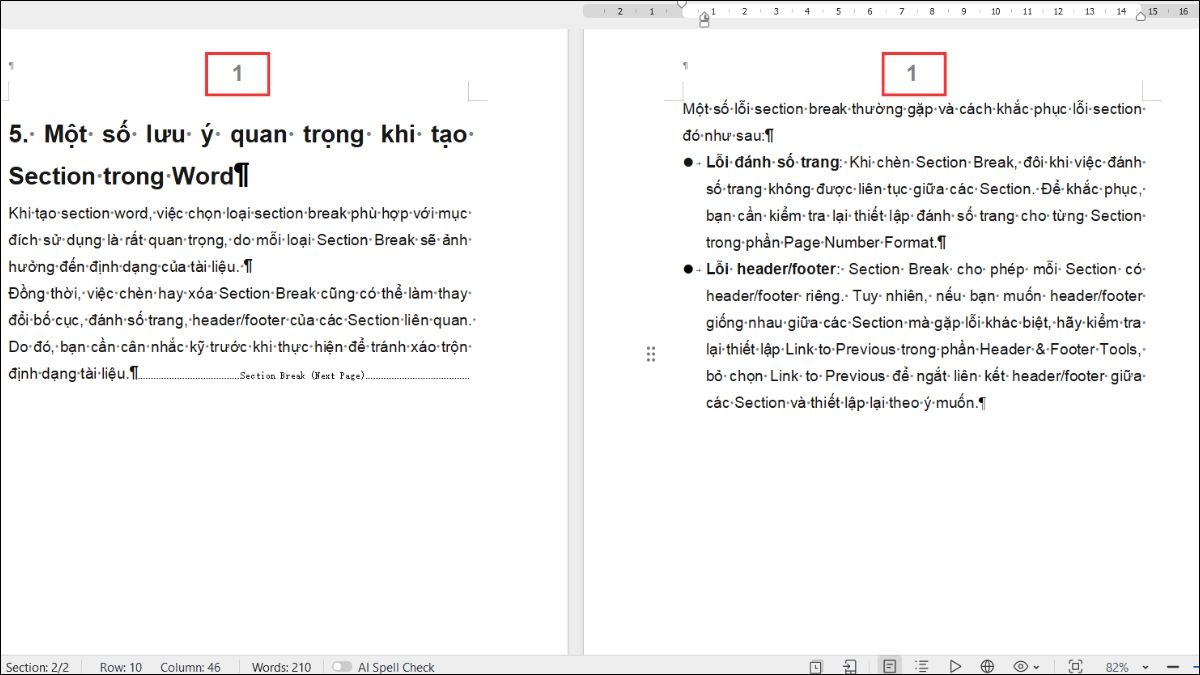Switch to Outline view icon
Viewport: 1200px width, 675px height.
(922, 666)
